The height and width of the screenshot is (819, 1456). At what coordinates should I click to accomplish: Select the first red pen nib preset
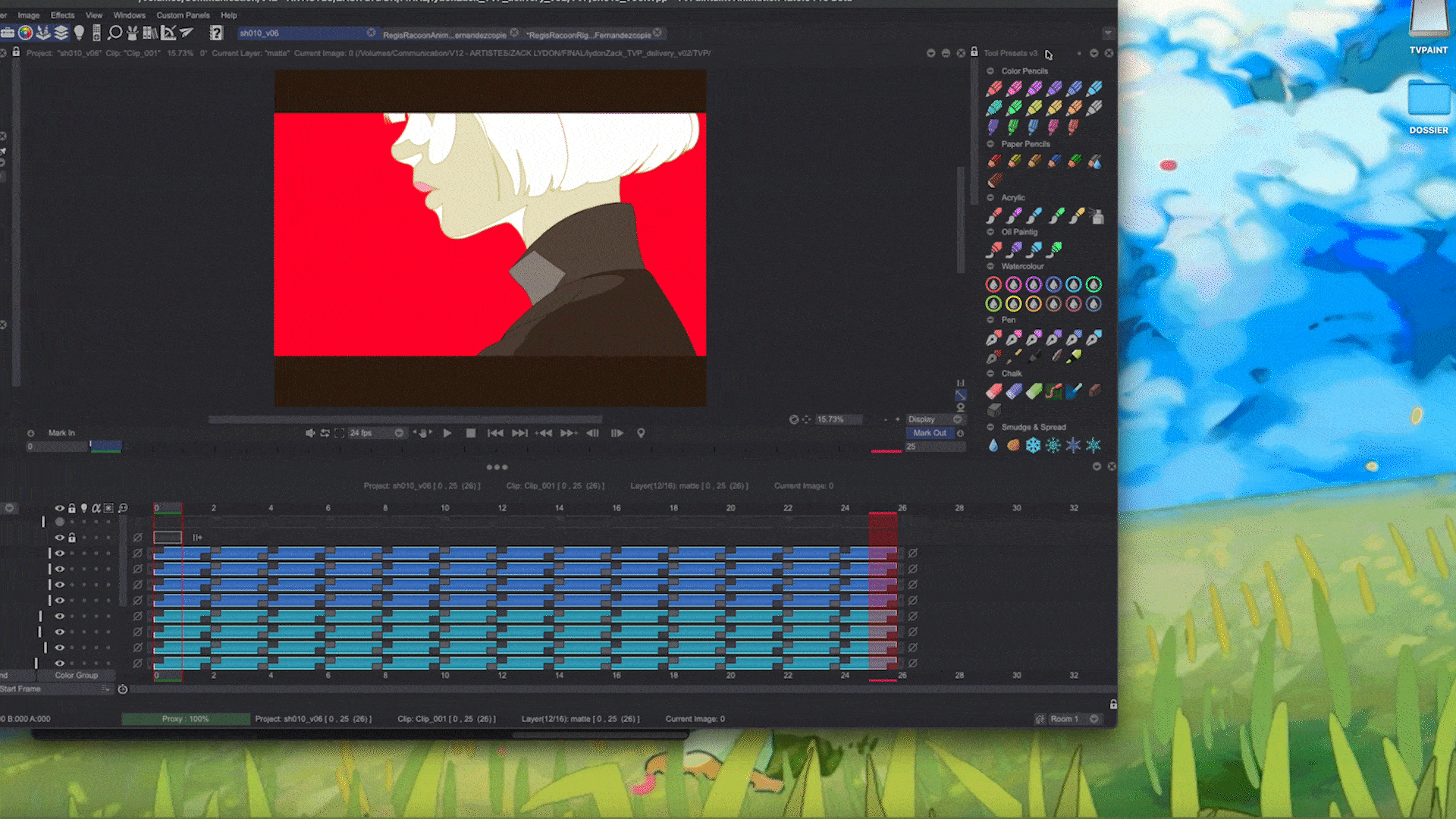tap(994, 337)
